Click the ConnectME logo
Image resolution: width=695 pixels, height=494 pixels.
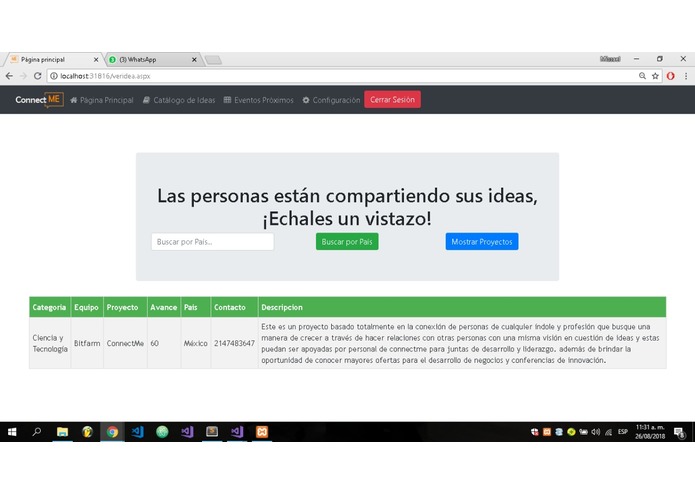point(39,100)
